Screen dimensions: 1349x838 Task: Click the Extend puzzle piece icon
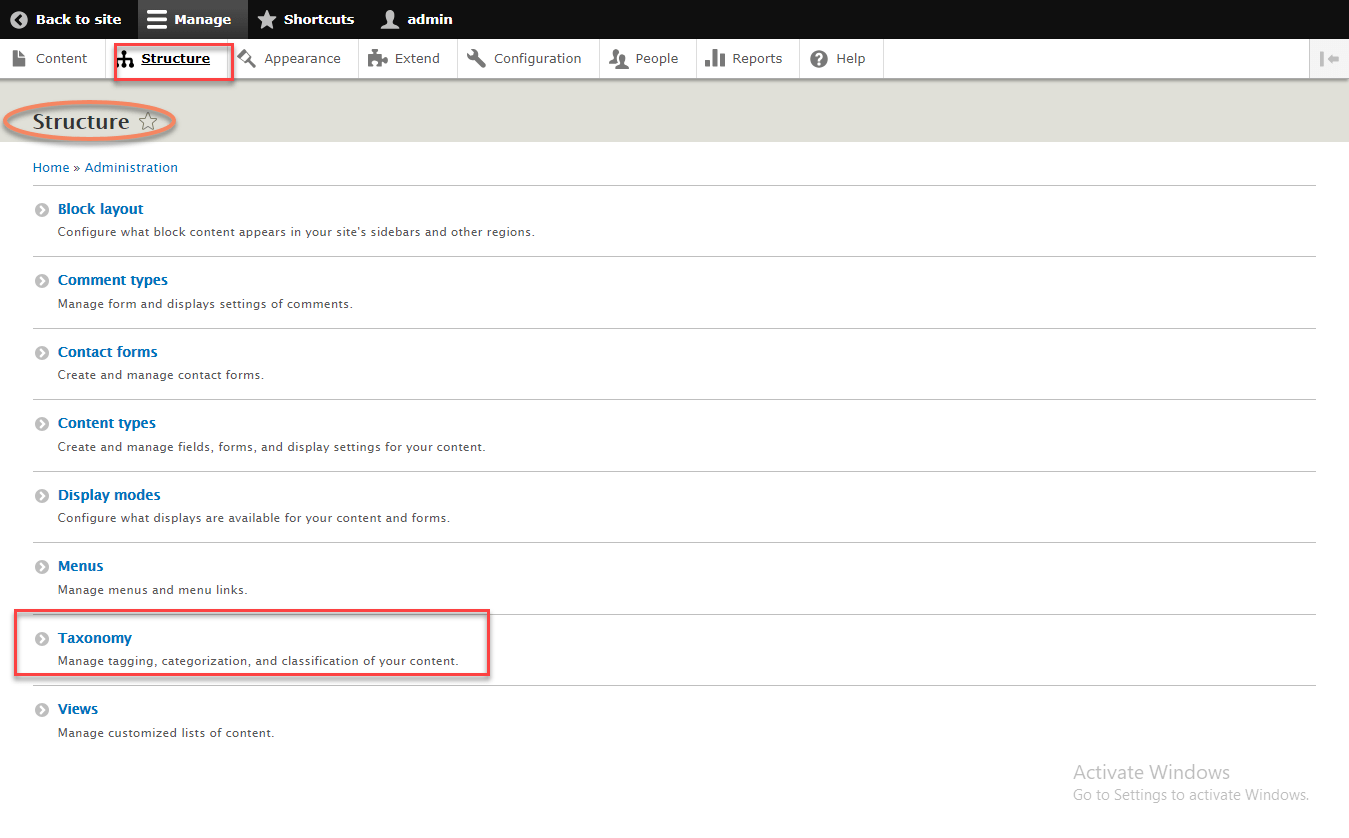(x=377, y=58)
